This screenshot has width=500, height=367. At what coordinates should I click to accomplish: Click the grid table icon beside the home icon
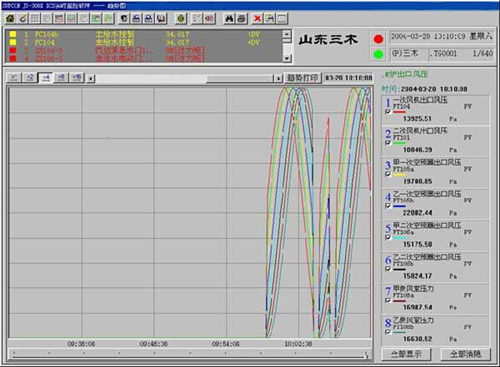point(35,18)
